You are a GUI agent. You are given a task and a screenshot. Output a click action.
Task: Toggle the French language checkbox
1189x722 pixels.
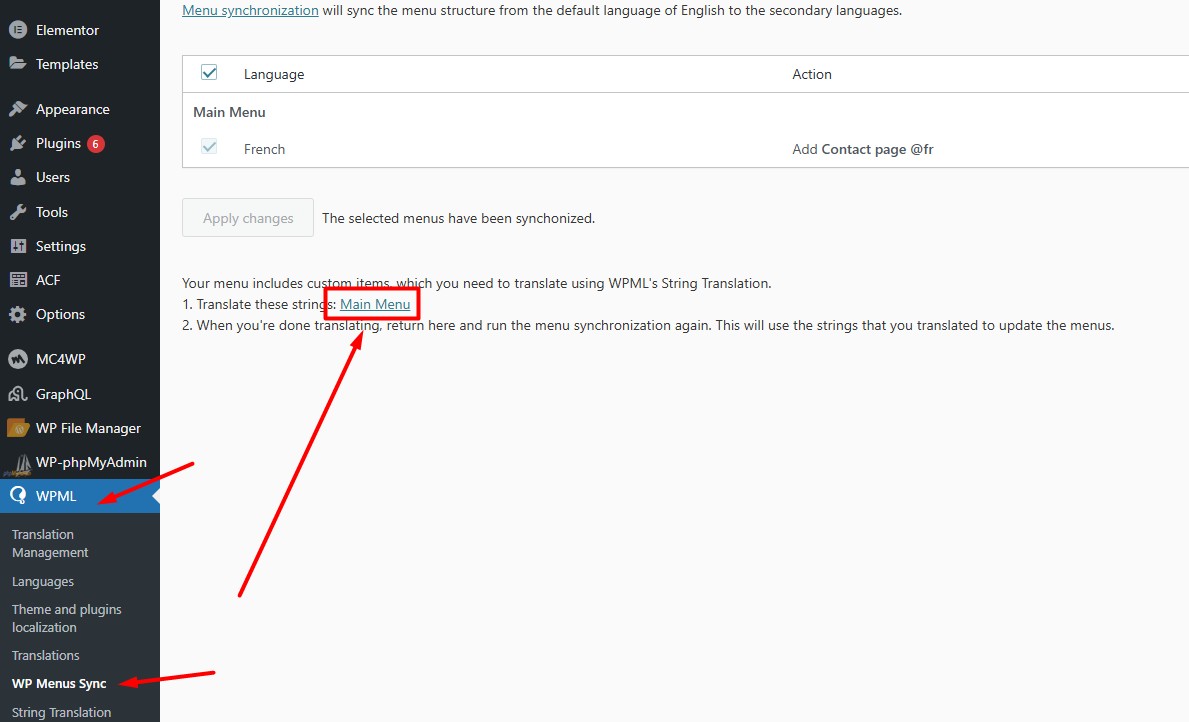[209, 147]
